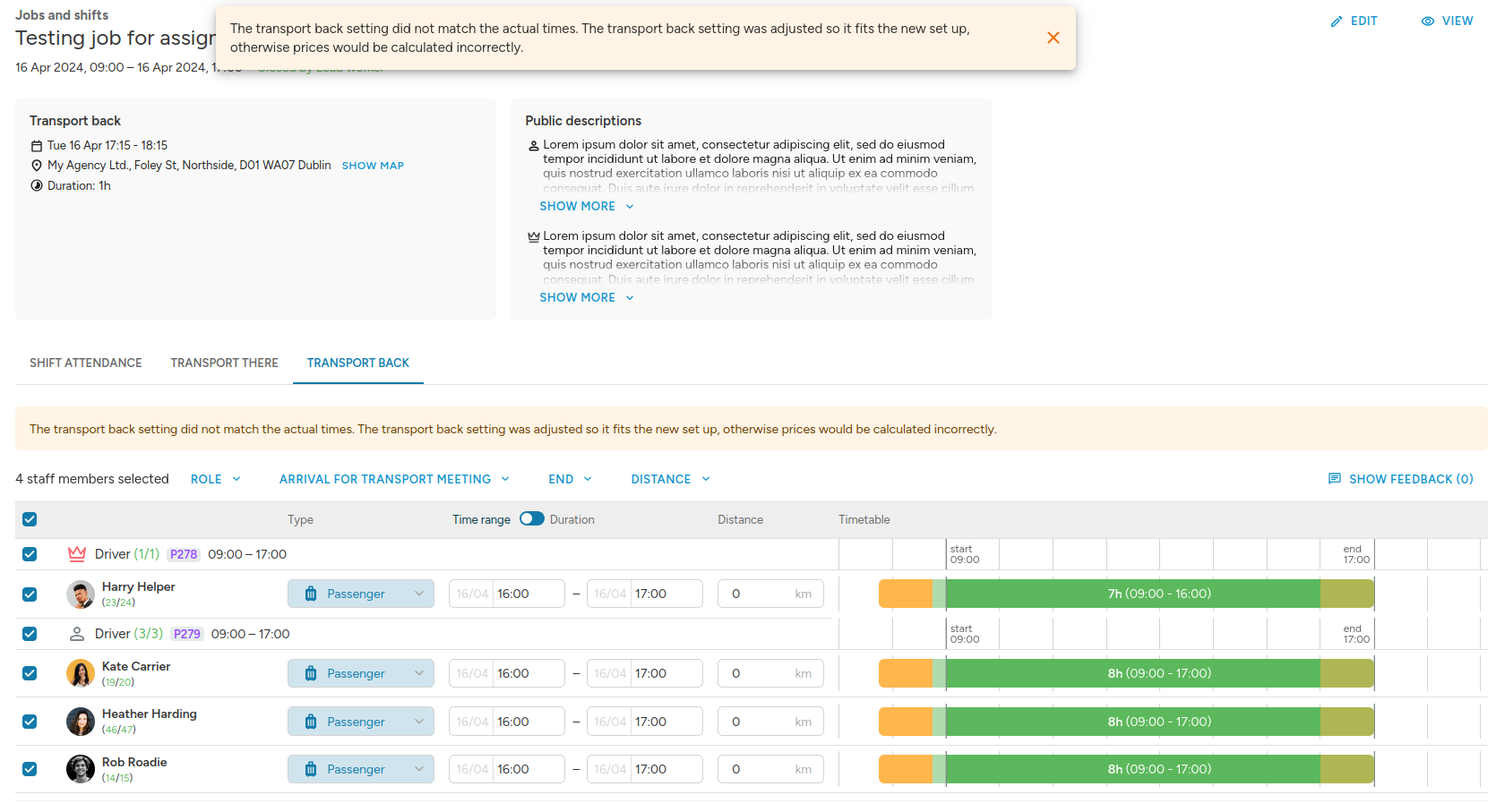Open the DISTANCE dropdown
This screenshot has height=812, width=1496.
[670, 479]
